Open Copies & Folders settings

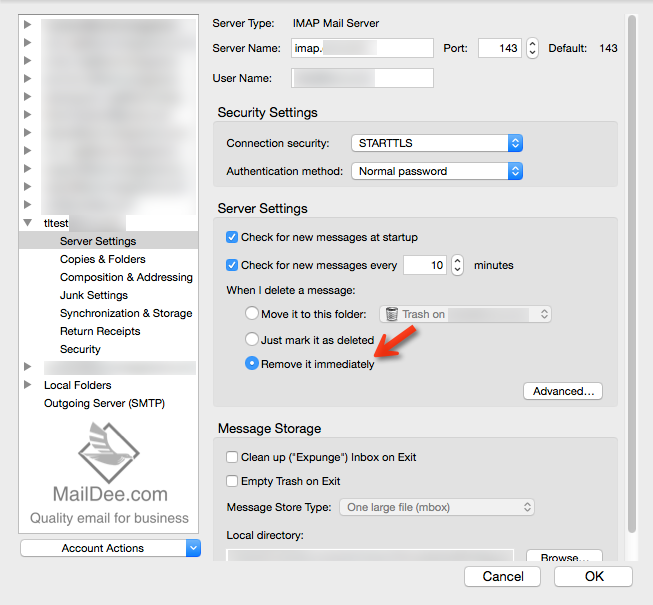[102, 259]
